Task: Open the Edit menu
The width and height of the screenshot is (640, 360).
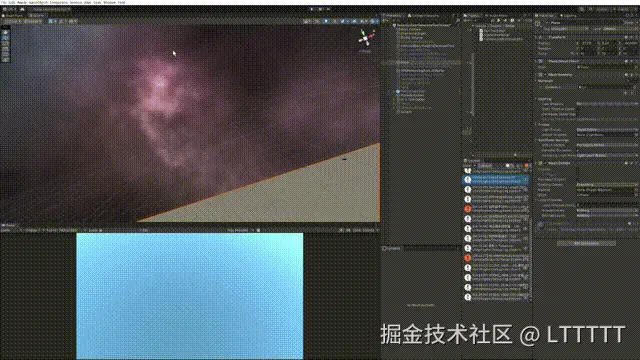Action: 12,2
